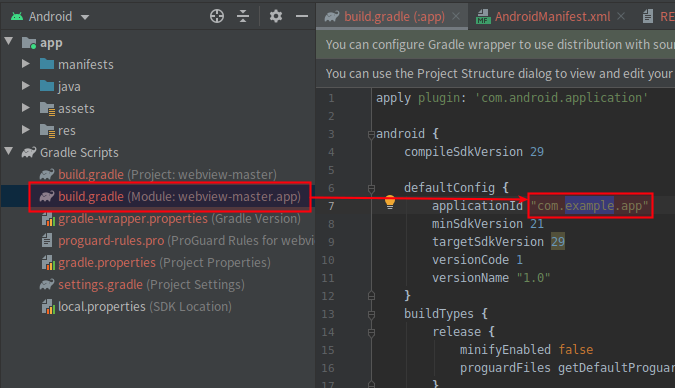Click the build.gradle Module elephant icon
The height and width of the screenshot is (388, 675).
[47, 196]
